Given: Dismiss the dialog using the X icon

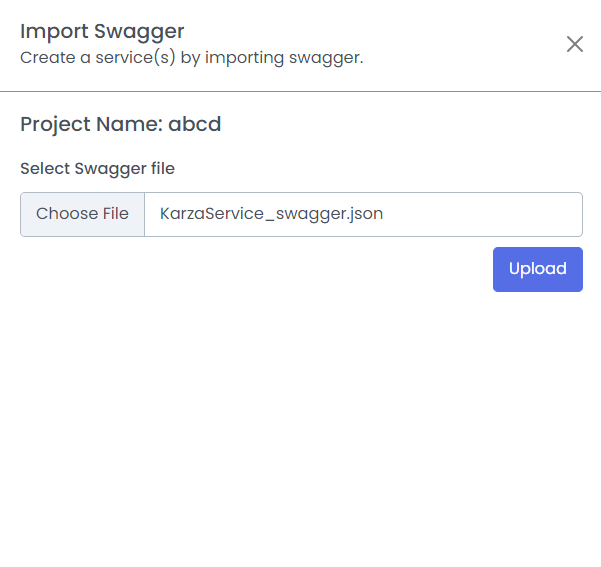Looking at the screenshot, I should tap(575, 44).
